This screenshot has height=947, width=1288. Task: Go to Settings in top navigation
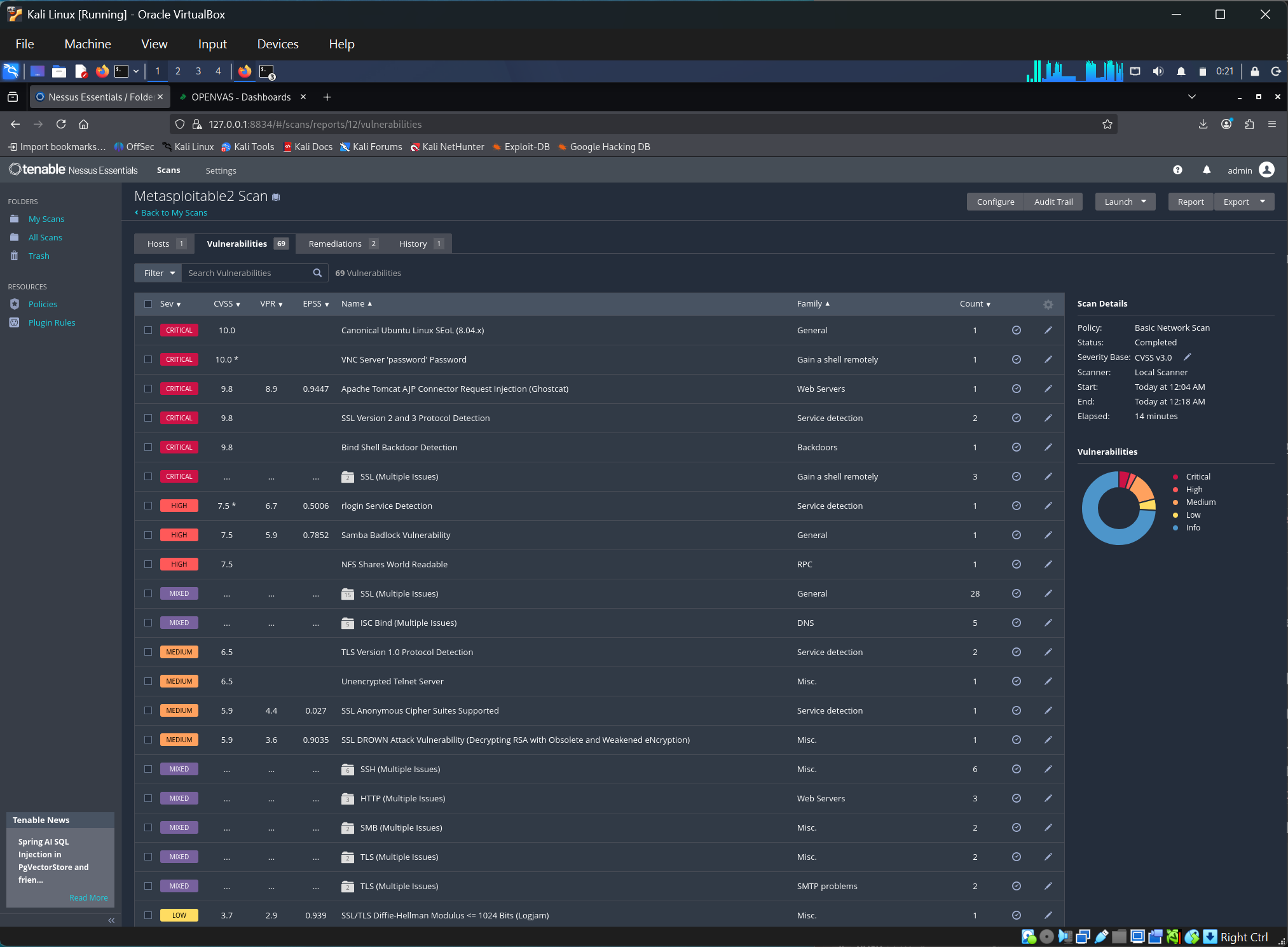tap(221, 170)
